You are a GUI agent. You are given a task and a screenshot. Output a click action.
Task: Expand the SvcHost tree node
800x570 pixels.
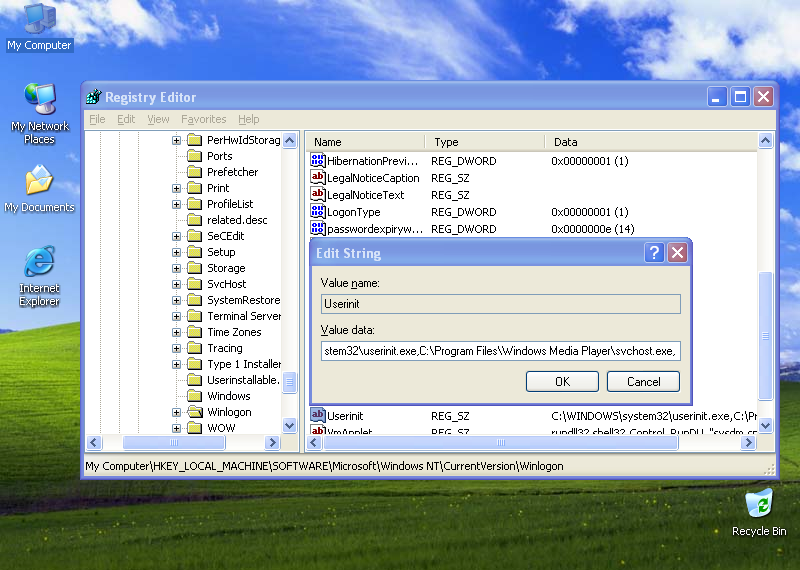[x=176, y=284]
